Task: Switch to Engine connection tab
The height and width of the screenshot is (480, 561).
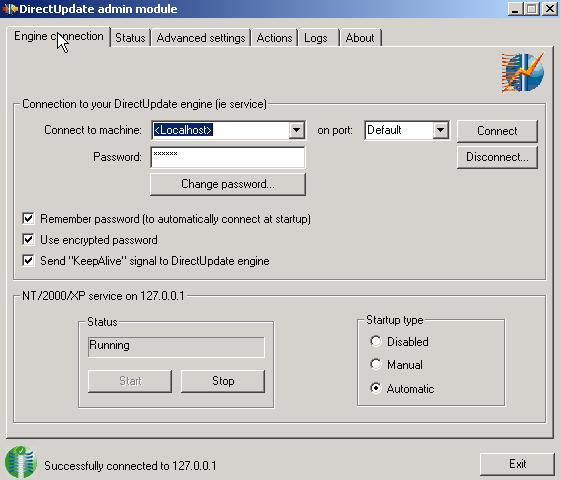Action: 58,36
